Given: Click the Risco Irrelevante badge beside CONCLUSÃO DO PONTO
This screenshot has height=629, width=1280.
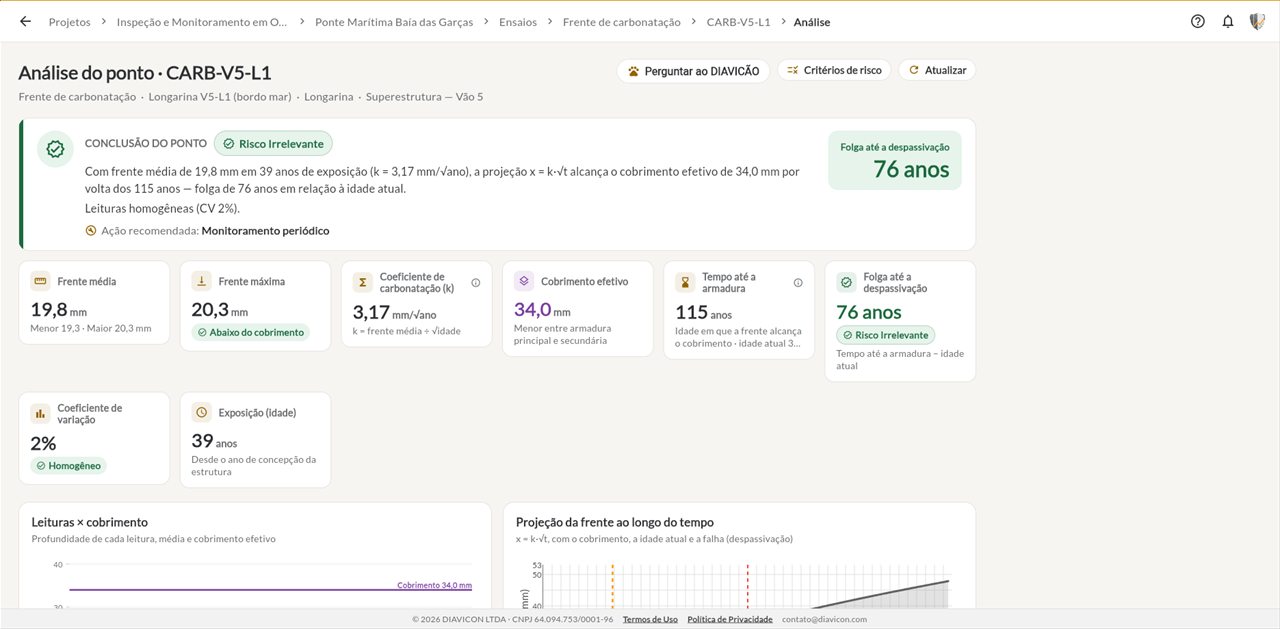Looking at the screenshot, I should pyautogui.click(x=273, y=143).
